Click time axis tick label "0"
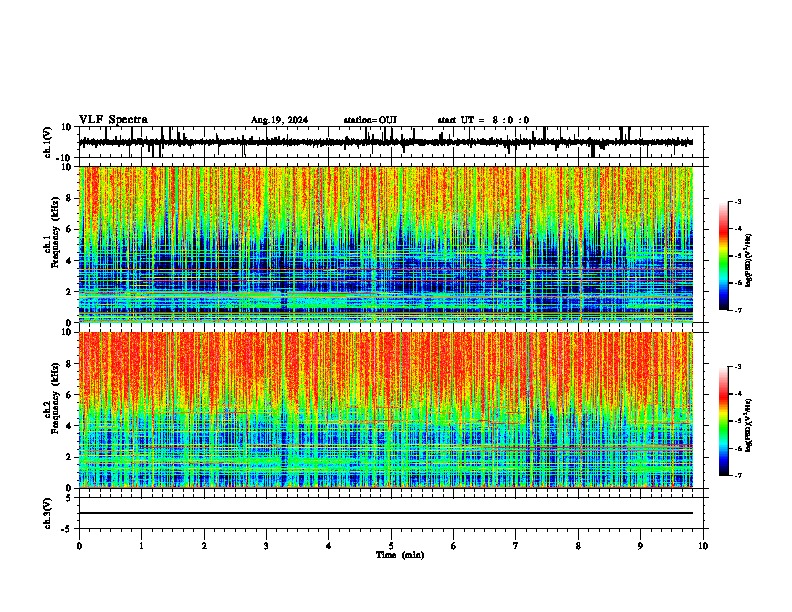 tap(79, 546)
